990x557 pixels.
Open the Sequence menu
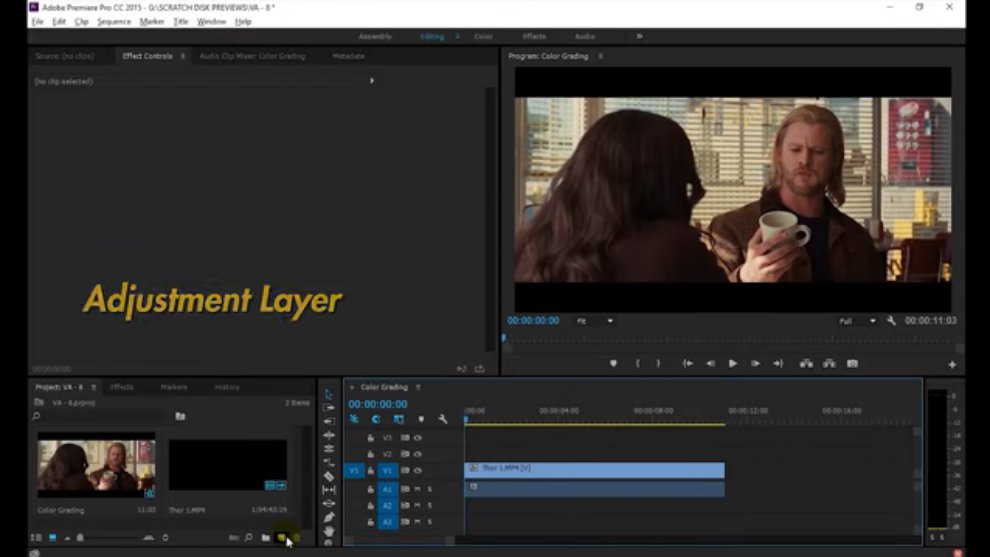click(x=114, y=21)
